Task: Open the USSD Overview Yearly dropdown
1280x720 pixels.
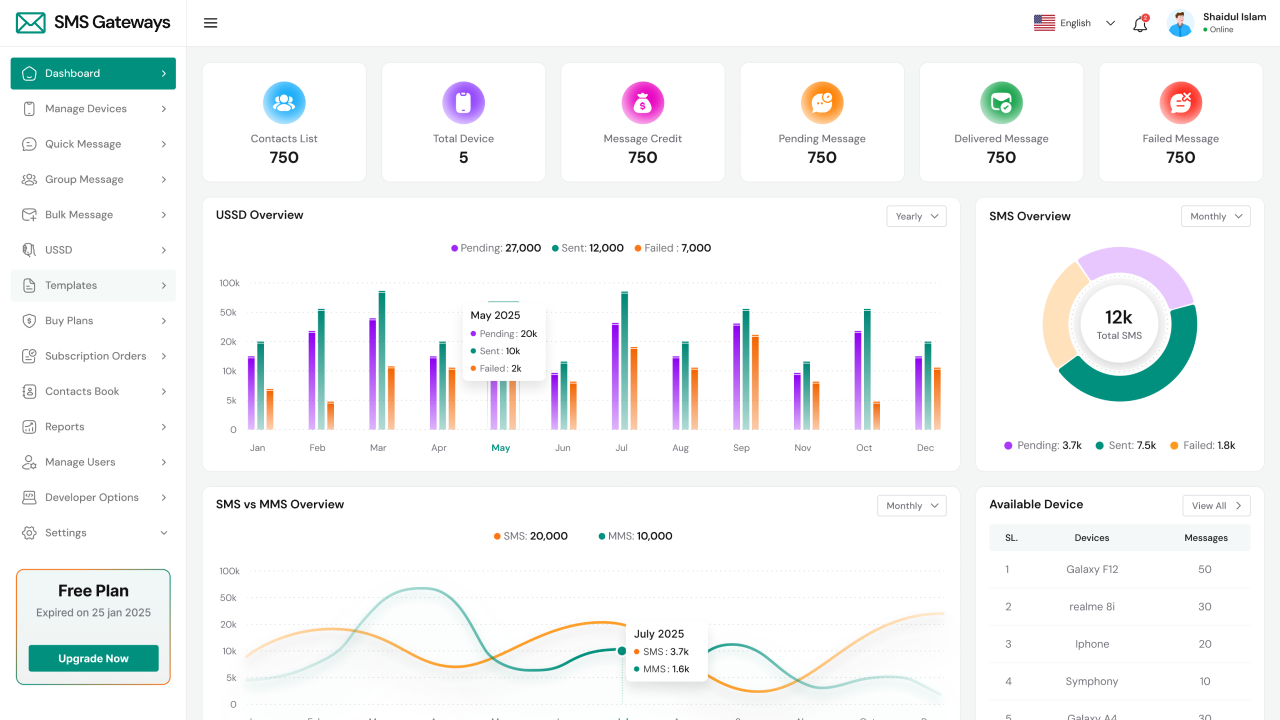Action: (916, 216)
